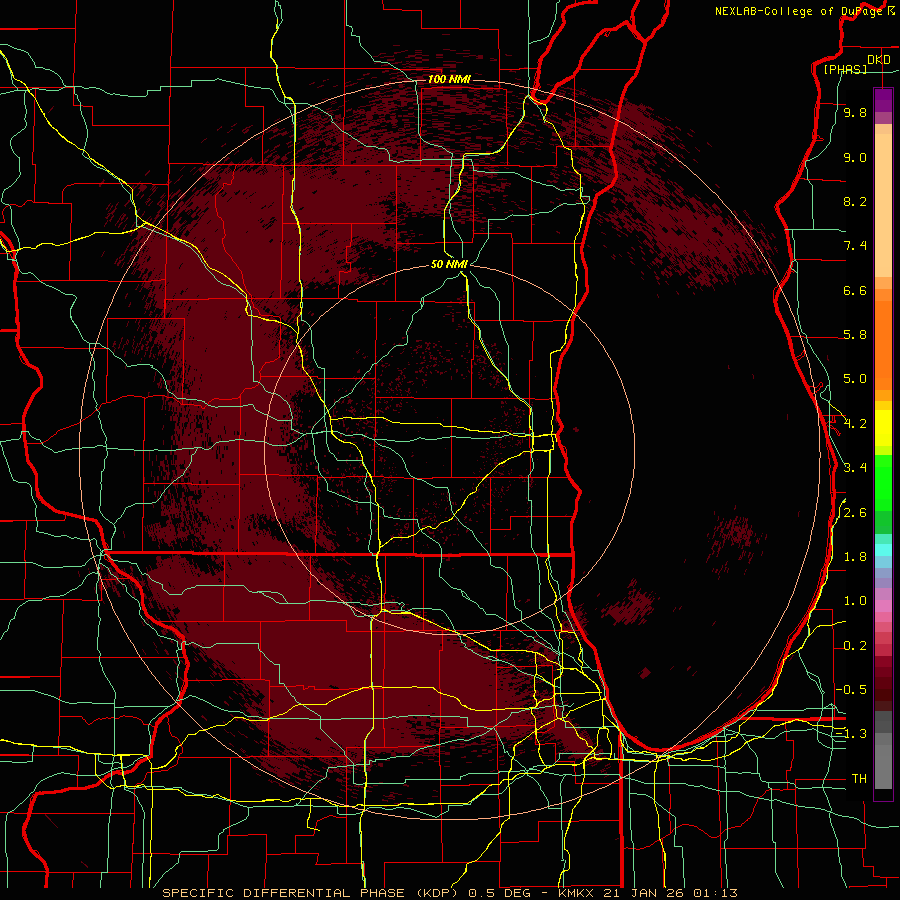Click the -1.3 scale value
This screenshot has height=900, width=900.
pos(852,734)
